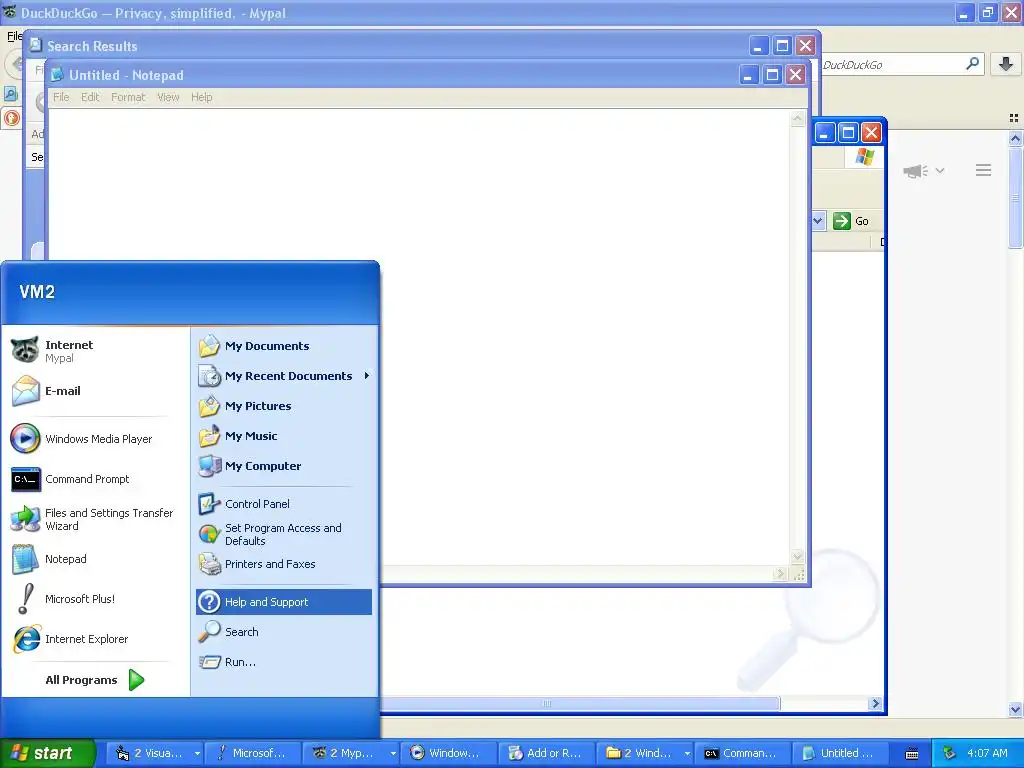Click the Mypal search magnifier icon
The image size is (1024, 768).
coord(972,64)
